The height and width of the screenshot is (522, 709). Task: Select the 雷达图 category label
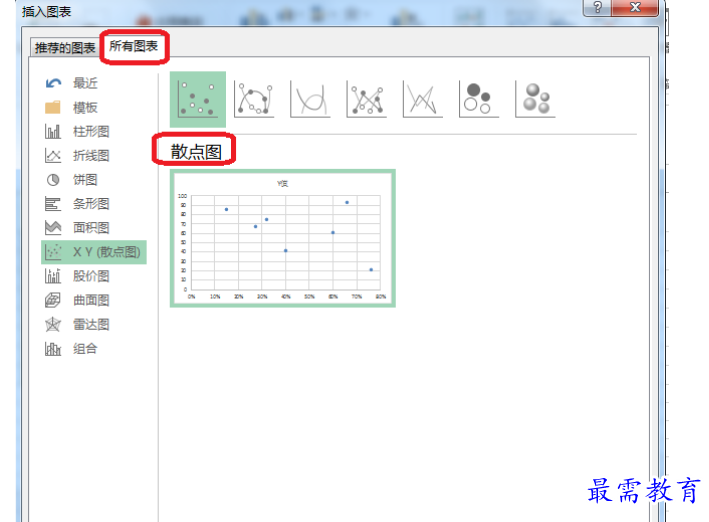pos(91,324)
